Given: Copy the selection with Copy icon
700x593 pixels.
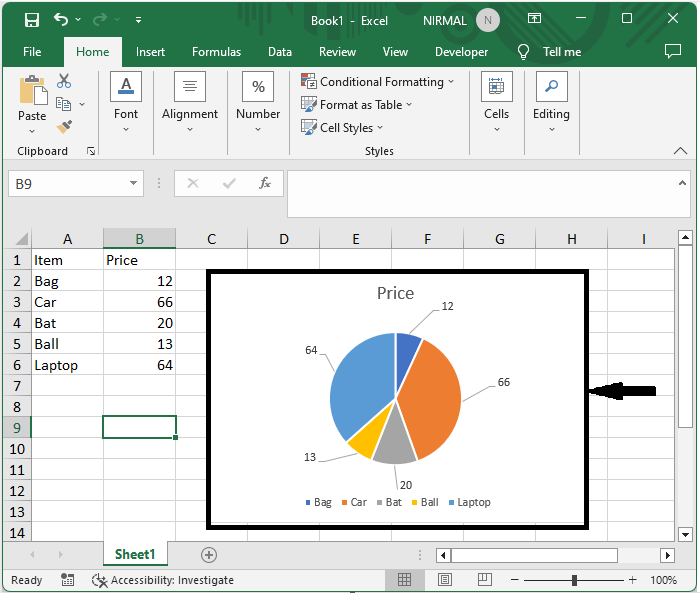Looking at the screenshot, I should 63,104.
